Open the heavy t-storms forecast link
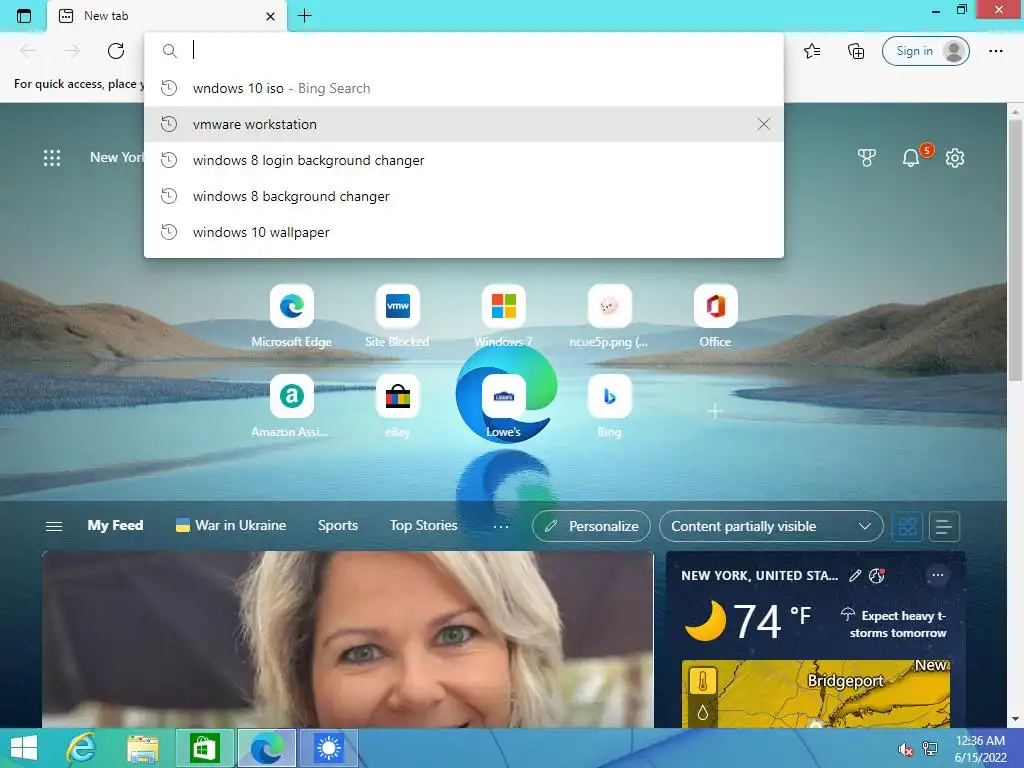This screenshot has height=768, width=1024. 893,624
